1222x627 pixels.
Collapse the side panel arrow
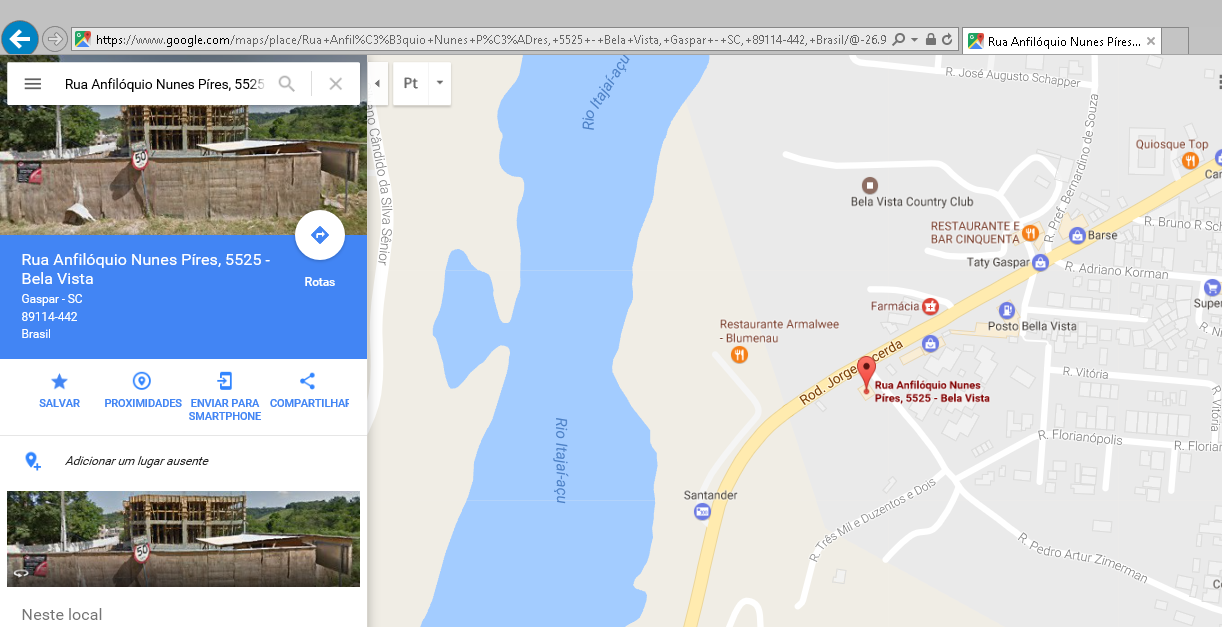(377, 84)
